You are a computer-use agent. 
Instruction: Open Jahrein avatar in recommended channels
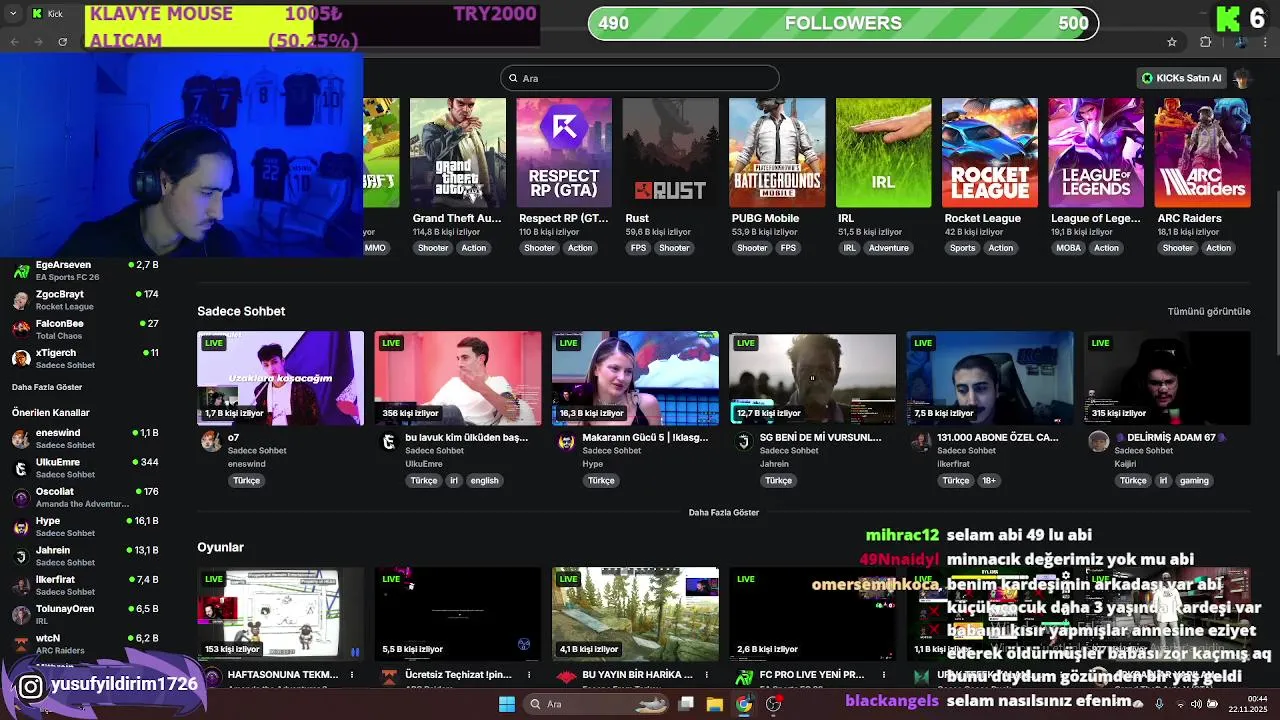tap(20, 556)
